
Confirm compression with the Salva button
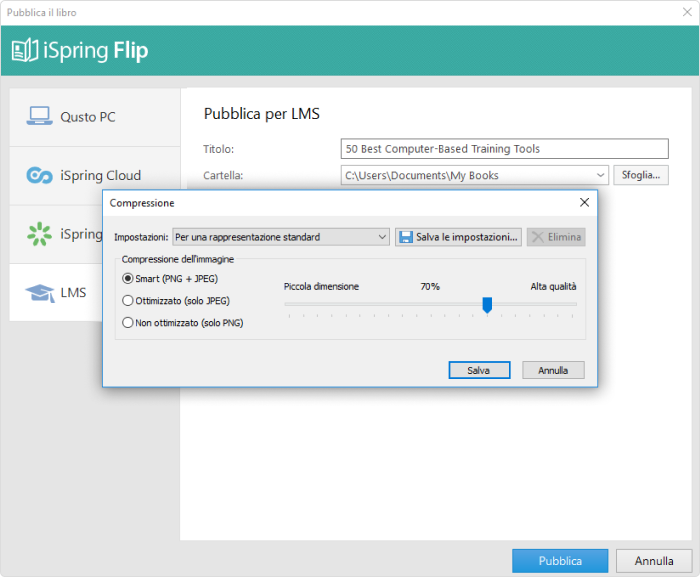(479, 370)
